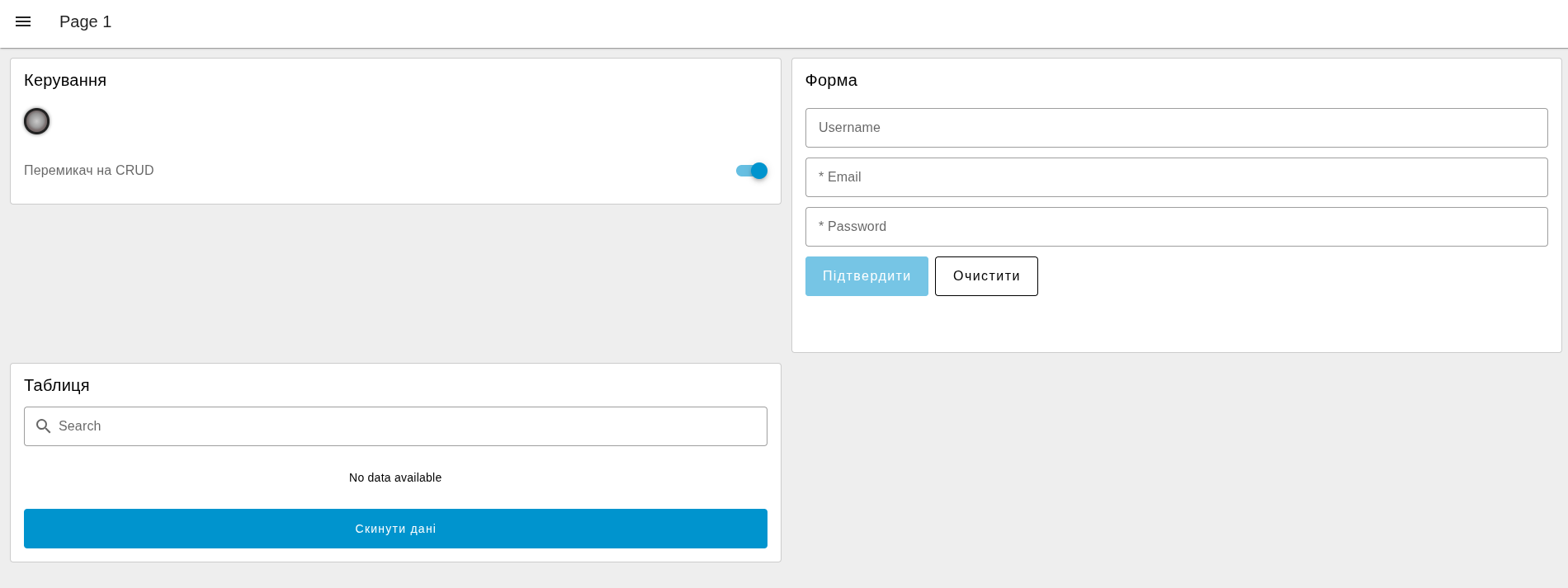Click the Форма card heading
Image resolution: width=1568 pixels, height=588 pixels.
pyautogui.click(x=831, y=80)
